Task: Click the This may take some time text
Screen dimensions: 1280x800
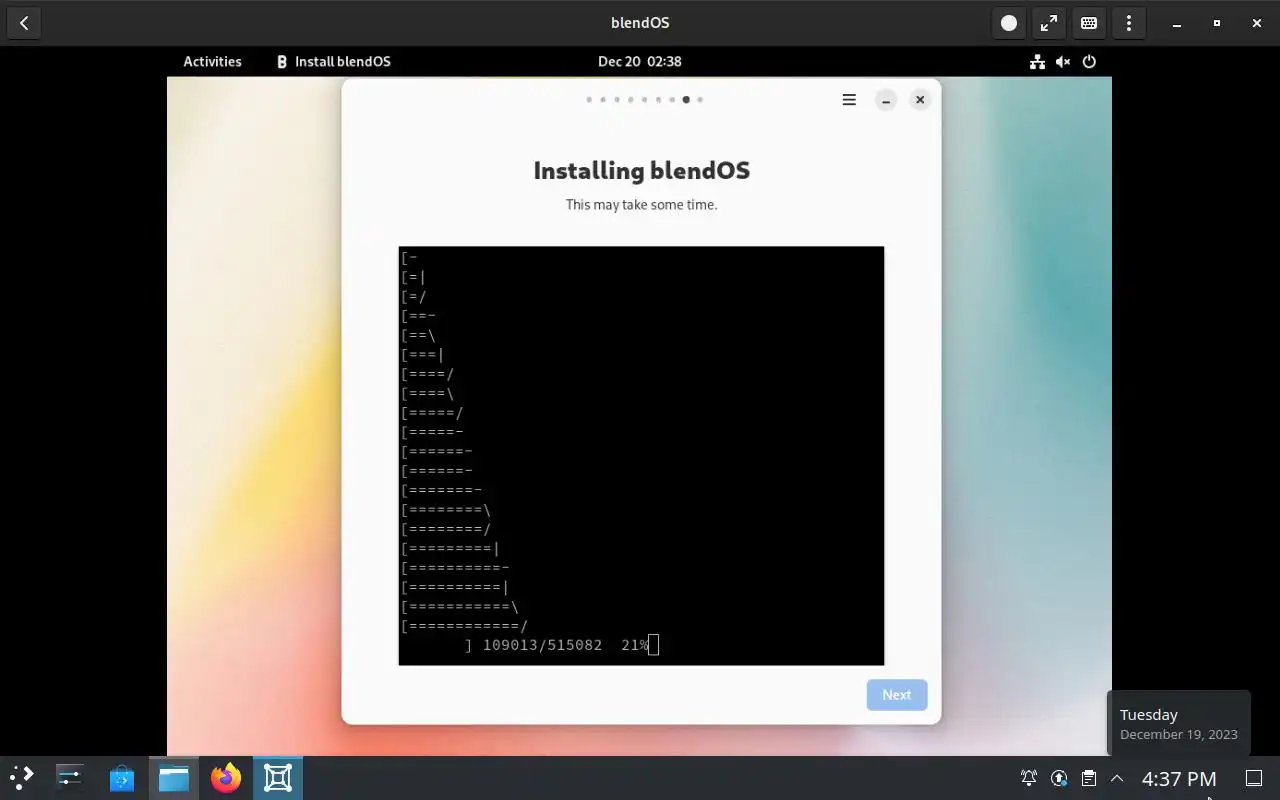Action: (x=641, y=204)
